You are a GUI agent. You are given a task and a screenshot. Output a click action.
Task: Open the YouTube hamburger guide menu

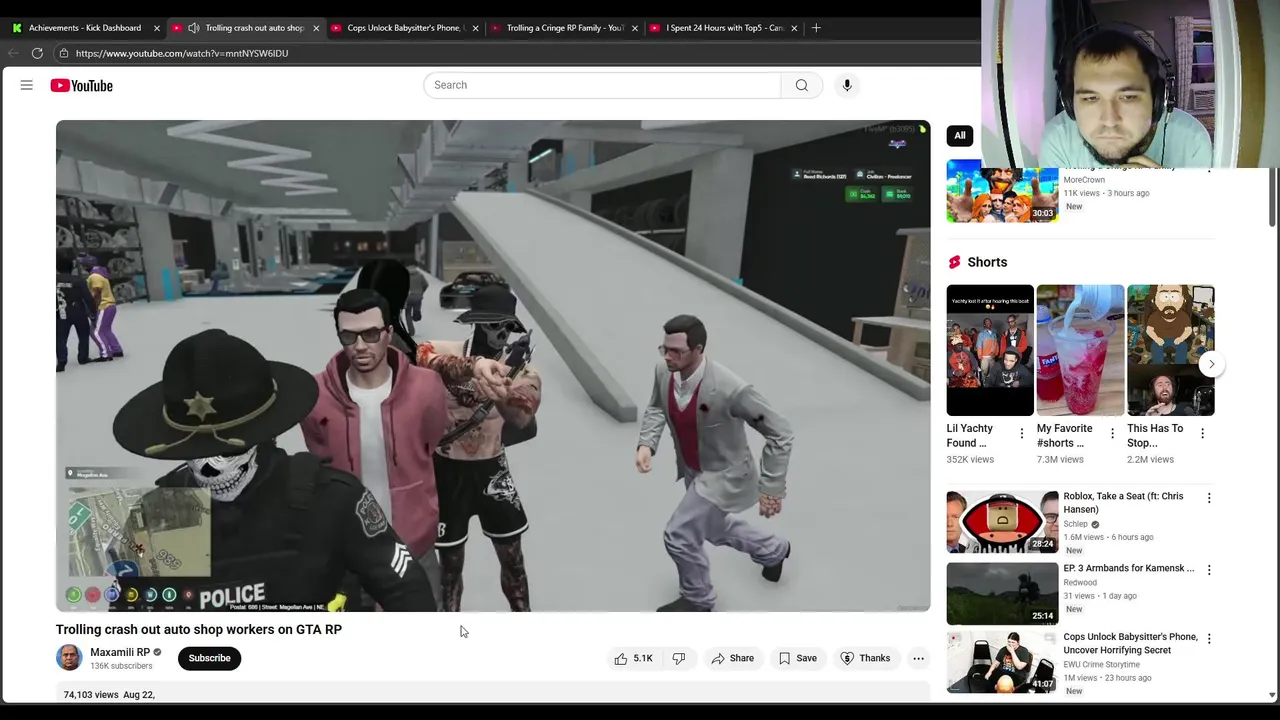[x=27, y=85]
